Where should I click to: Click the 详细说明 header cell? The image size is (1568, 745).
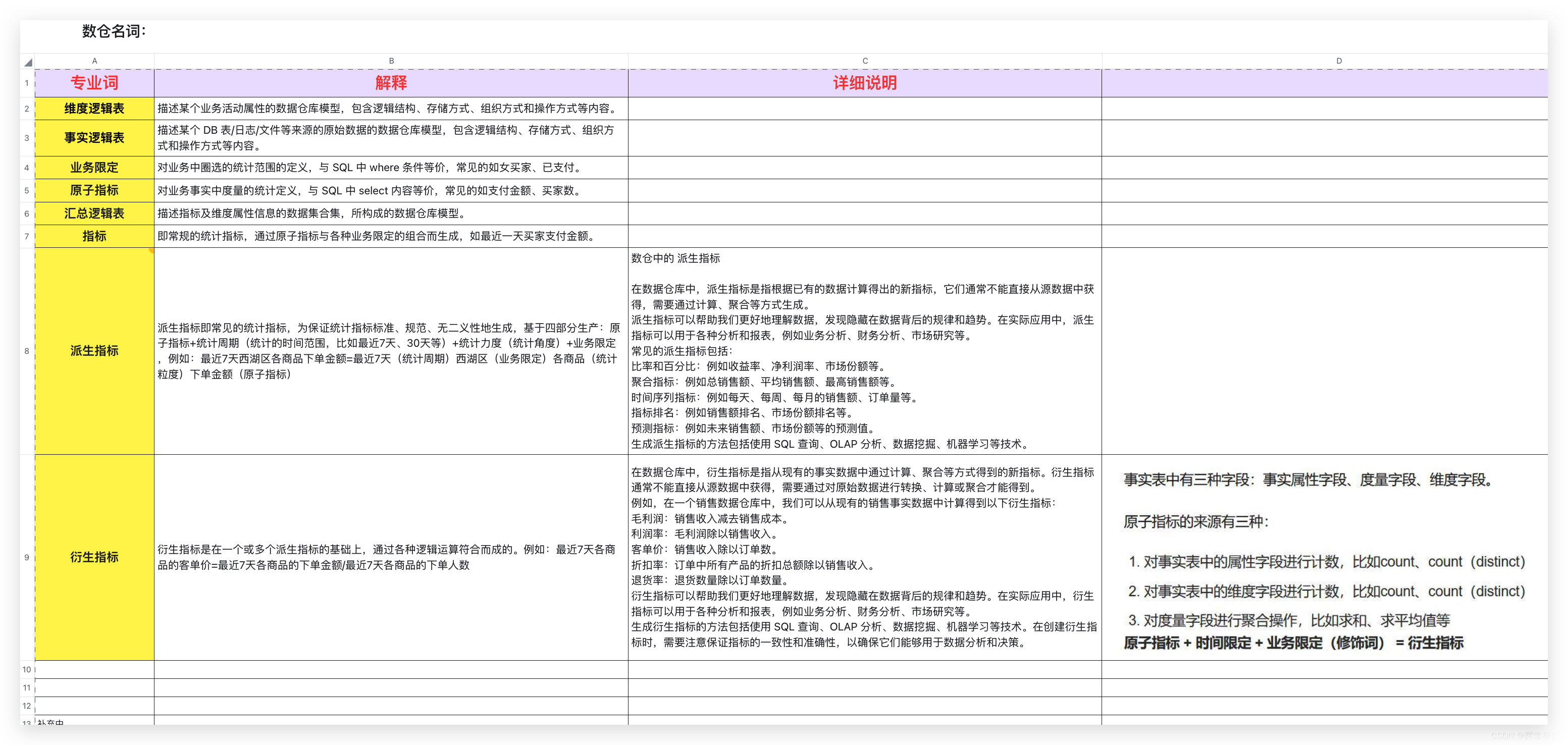click(865, 83)
